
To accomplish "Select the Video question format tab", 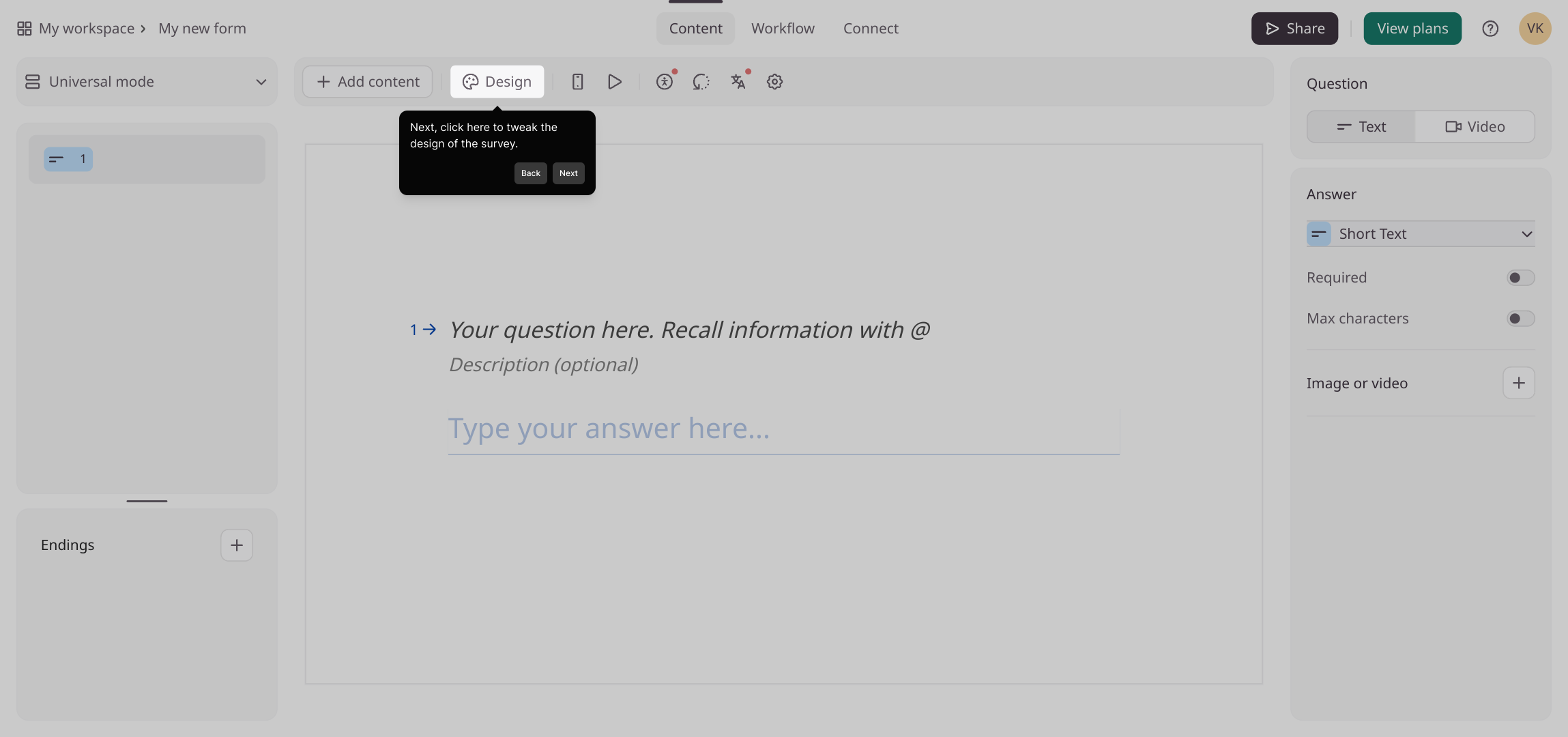I will (x=1475, y=127).
